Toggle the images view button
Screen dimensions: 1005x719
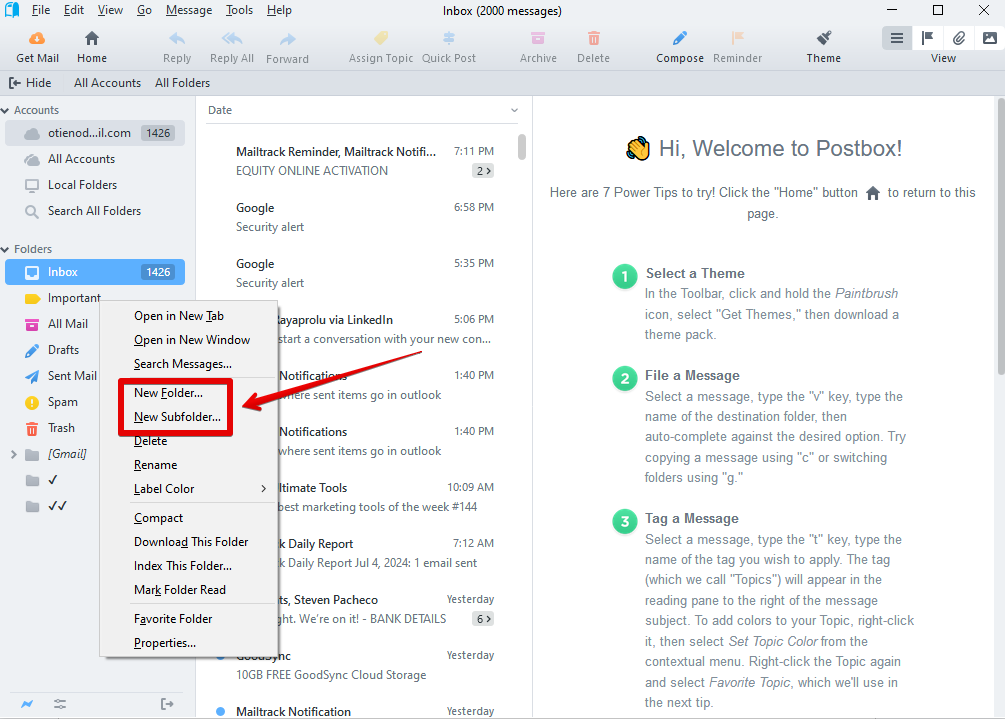990,38
